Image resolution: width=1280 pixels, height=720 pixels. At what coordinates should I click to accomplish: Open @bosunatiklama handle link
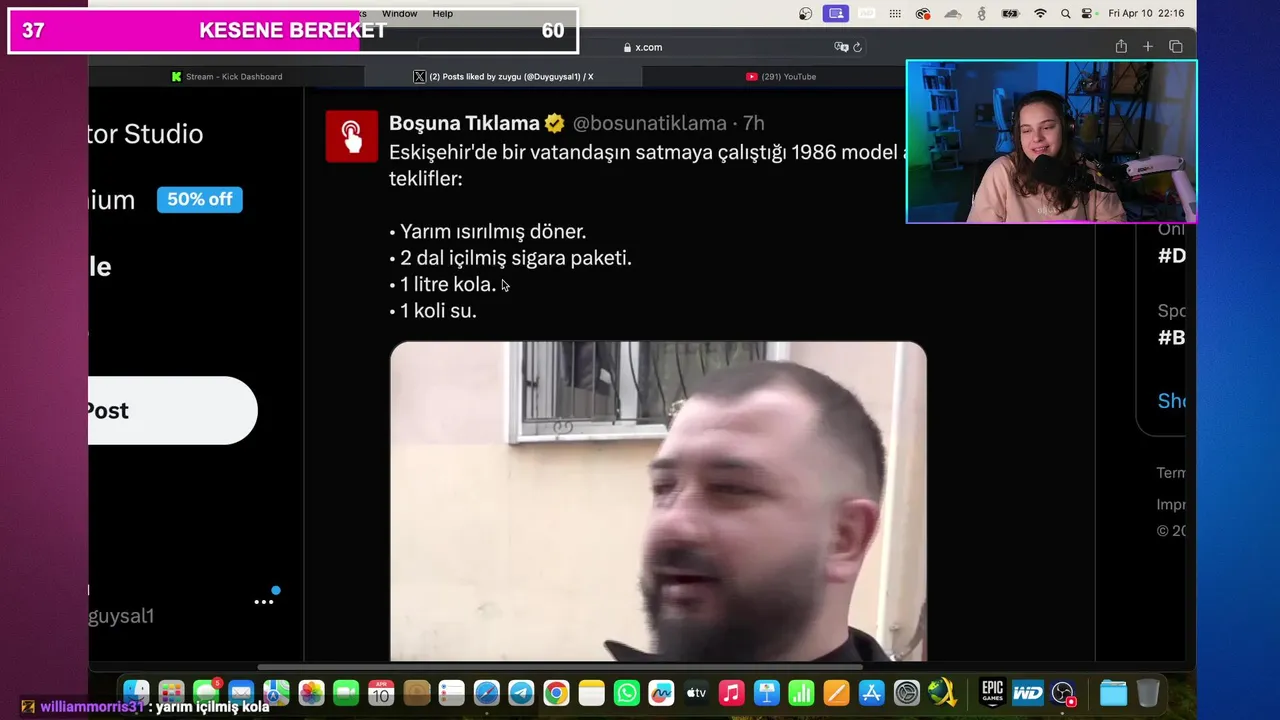point(650,123)
